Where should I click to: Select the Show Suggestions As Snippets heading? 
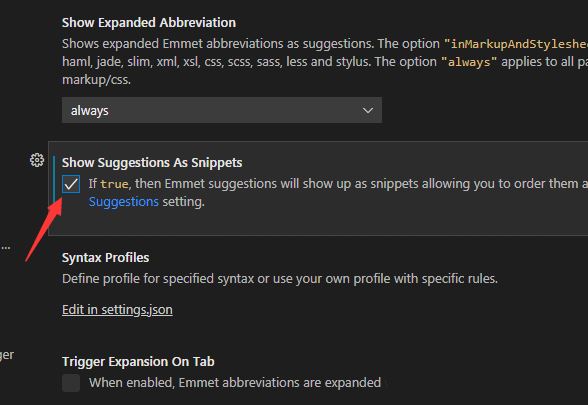(x=152, y=163)
